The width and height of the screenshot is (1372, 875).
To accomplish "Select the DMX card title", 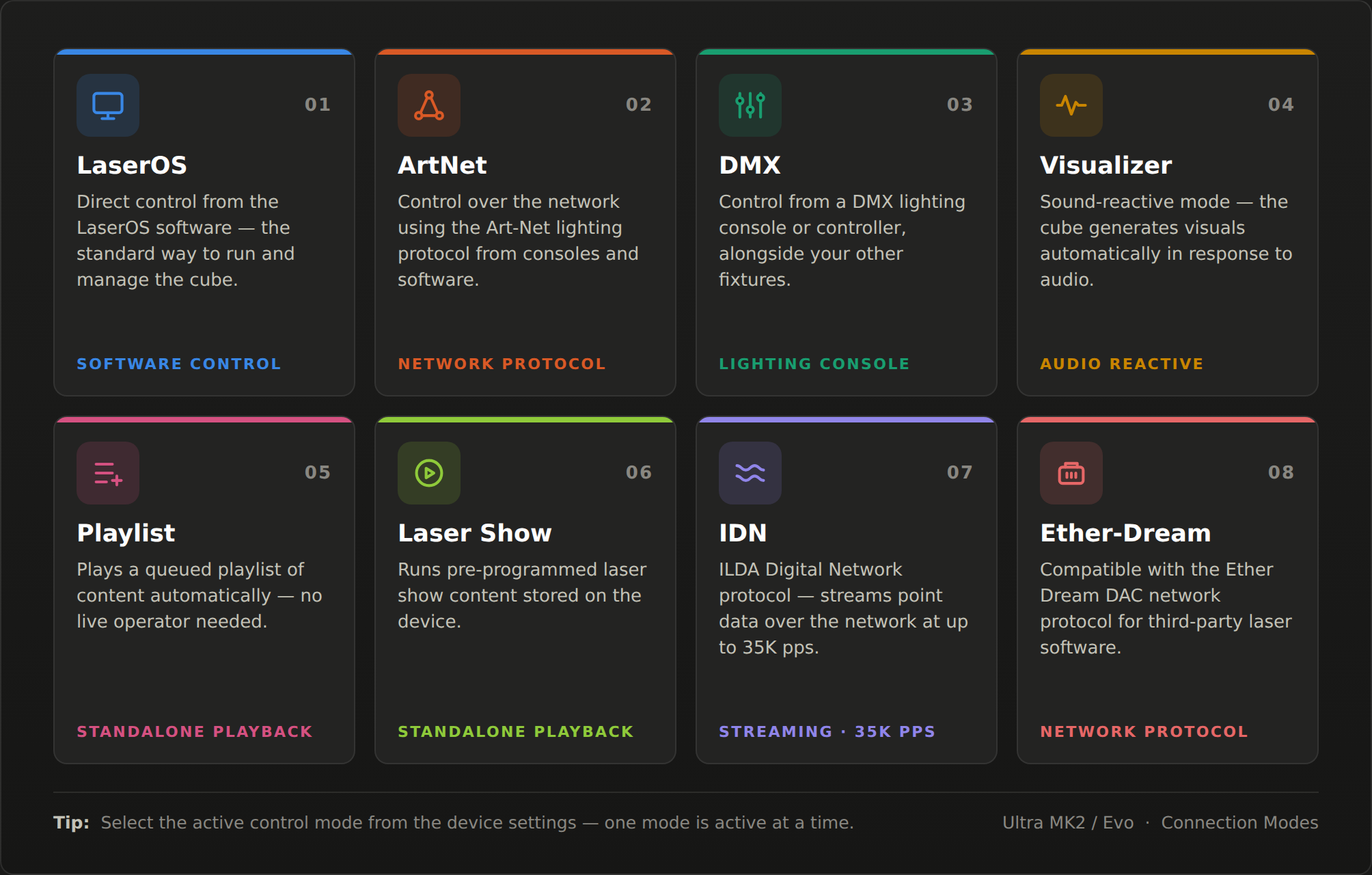I will [x=750, y=165].
